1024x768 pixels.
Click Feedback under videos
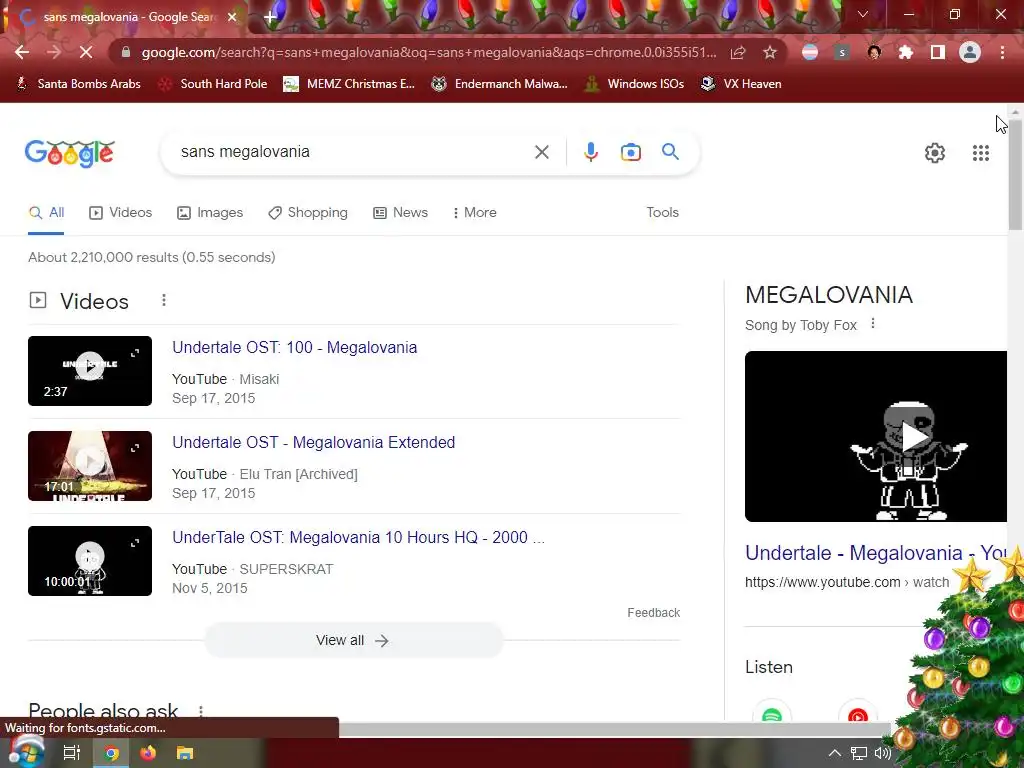click(654, 613)
